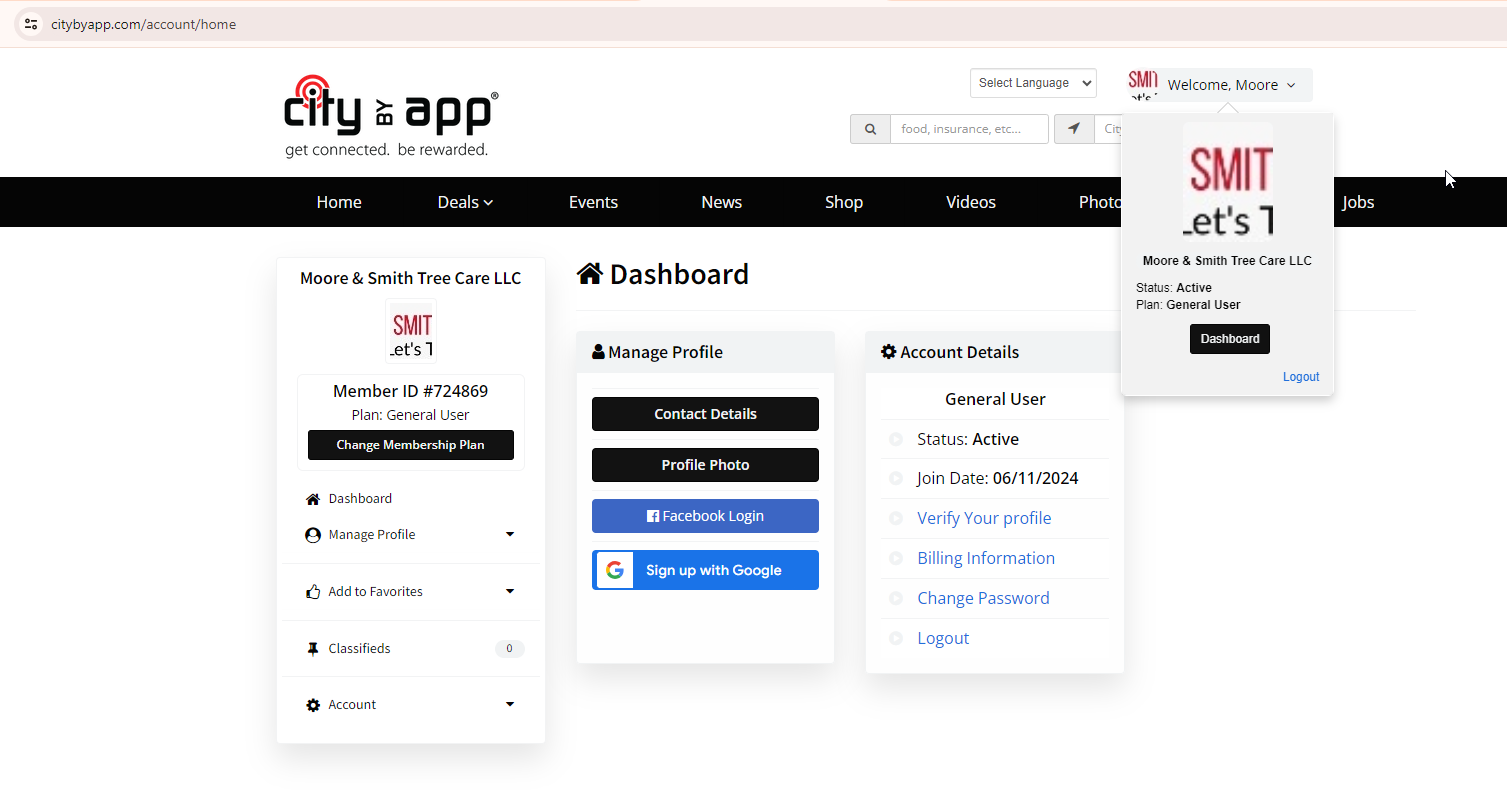Click the food, insurance search field
1507x806 pixels.
968,129
